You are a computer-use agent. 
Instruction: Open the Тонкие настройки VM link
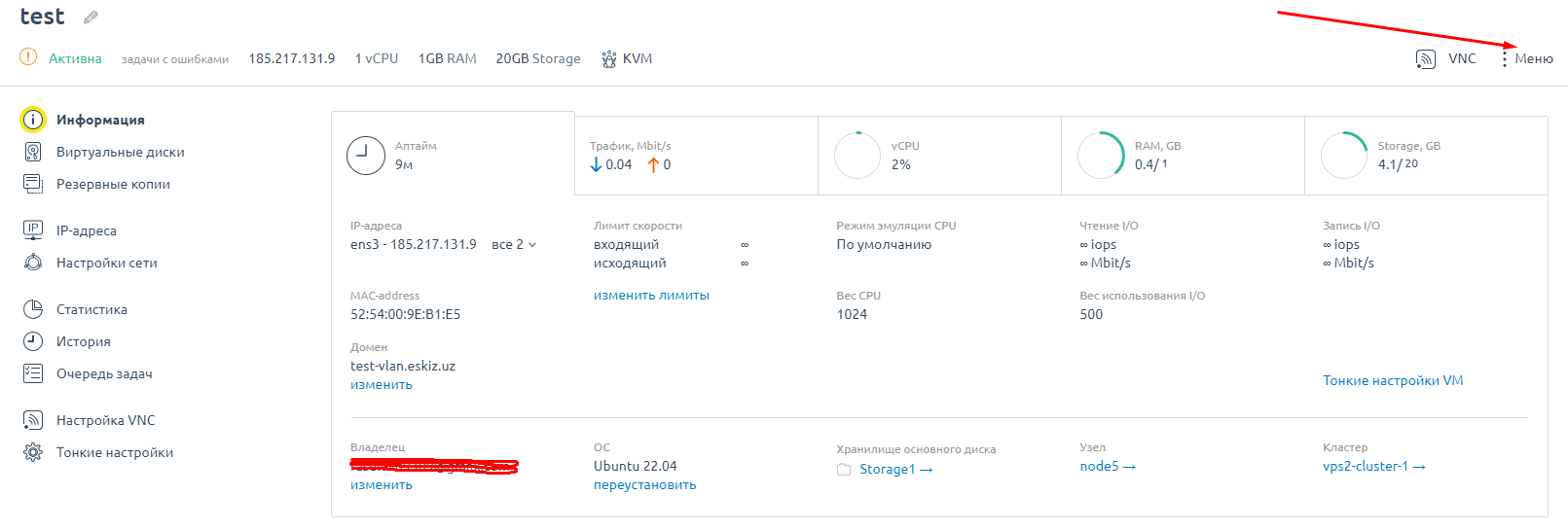[x=1392, y=381]
